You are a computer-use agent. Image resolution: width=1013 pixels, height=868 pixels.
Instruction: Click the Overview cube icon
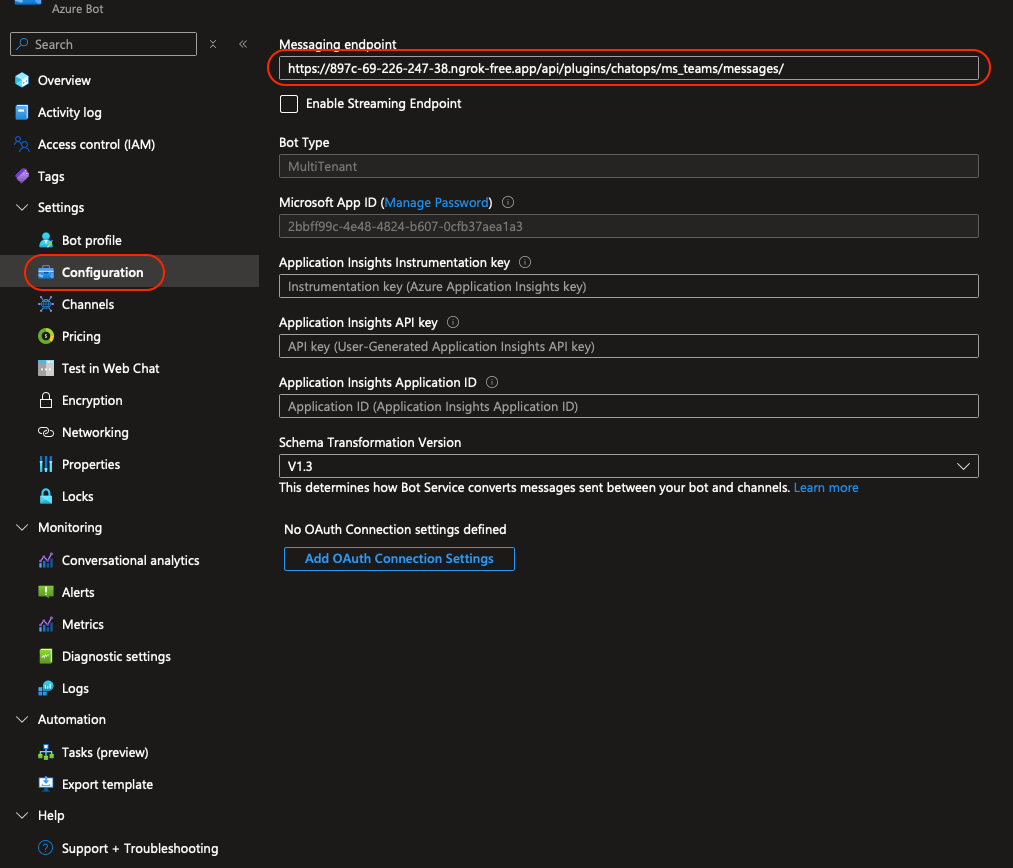(x=22, y=80)
